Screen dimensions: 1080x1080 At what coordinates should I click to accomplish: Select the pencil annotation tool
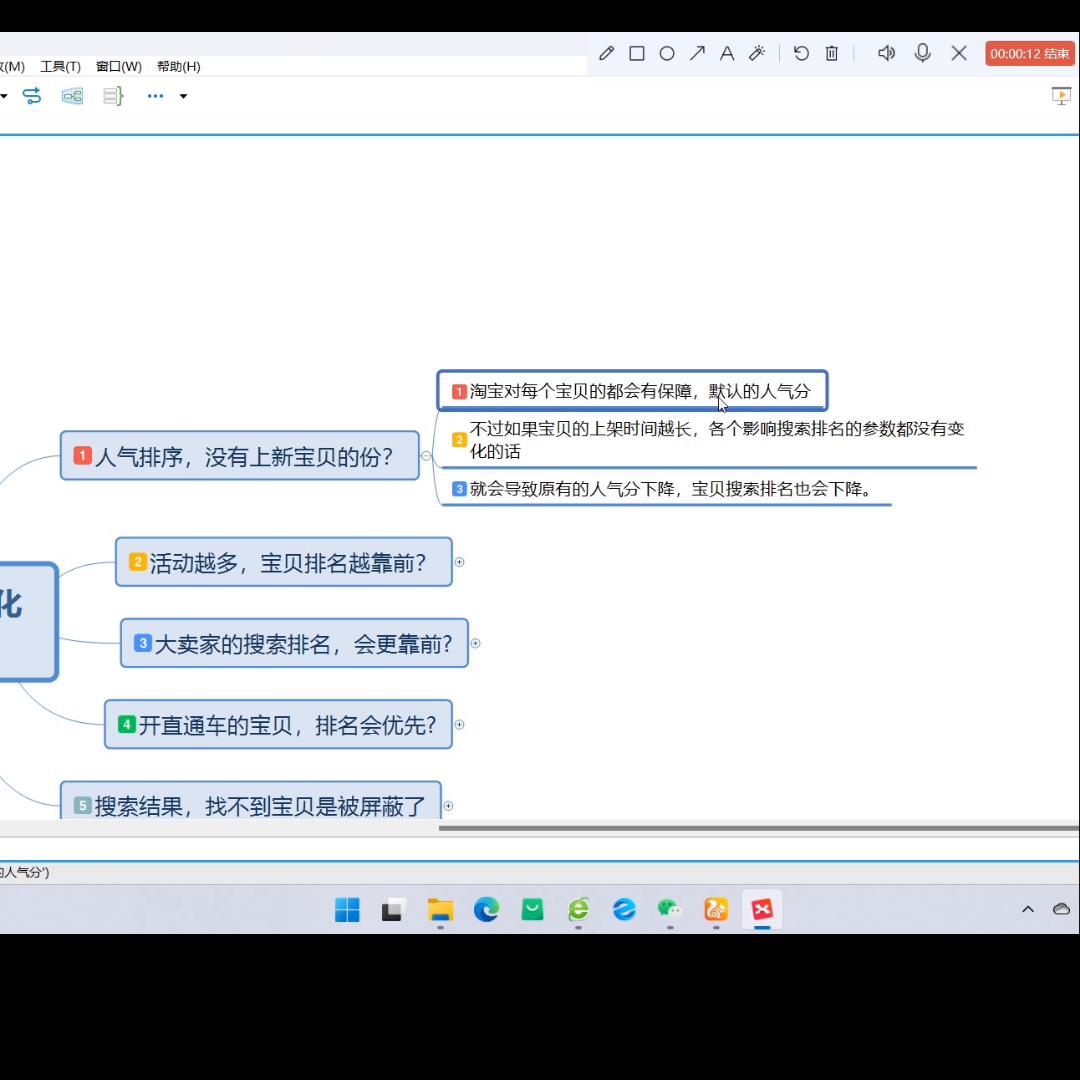pyautogui.click(x=606, y=53)
